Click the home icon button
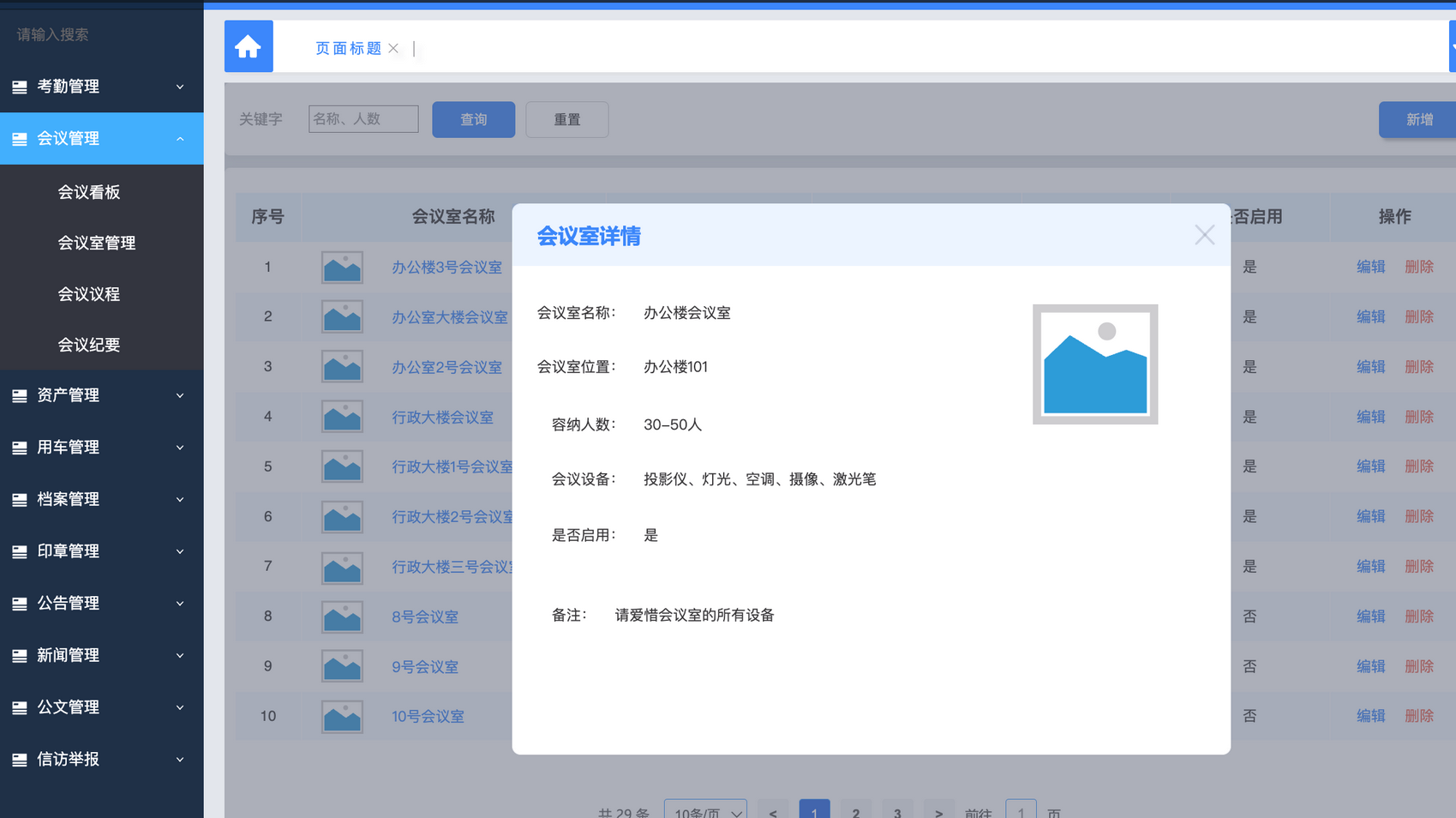Viewport: 1456px width, 818px height. tap(249, 46)
